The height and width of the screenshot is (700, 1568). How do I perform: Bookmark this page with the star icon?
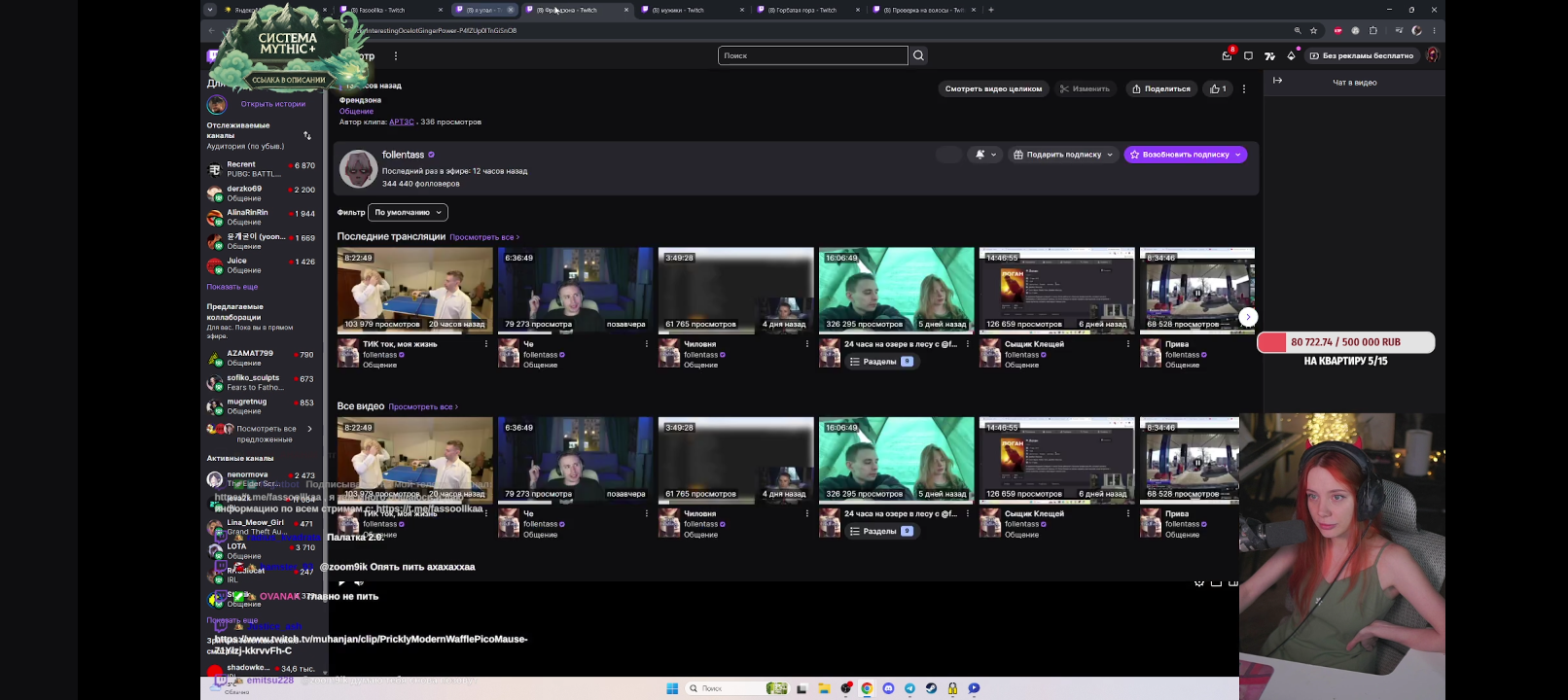coord(1314,30)
